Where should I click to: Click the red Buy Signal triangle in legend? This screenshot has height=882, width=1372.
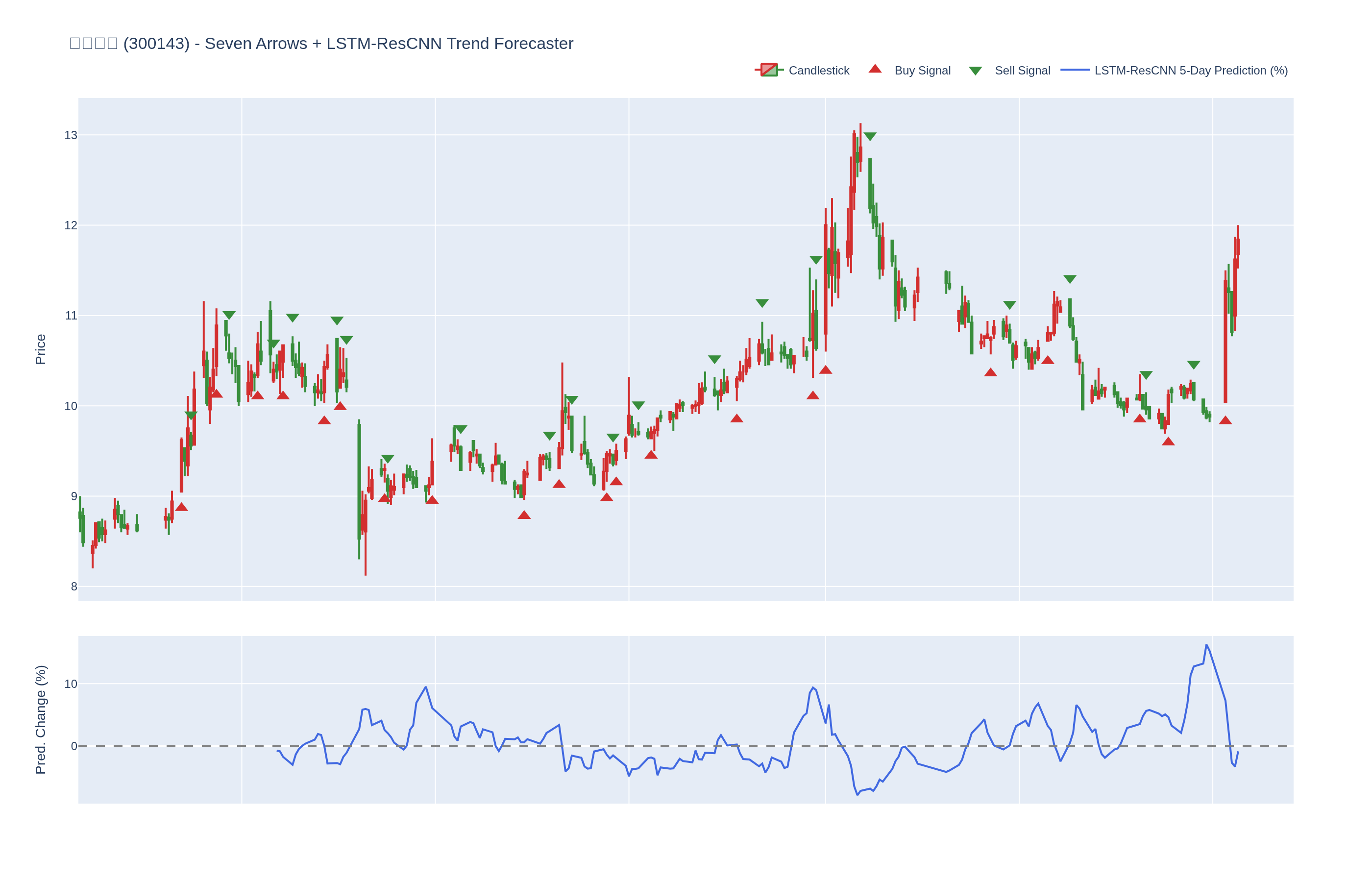pyautogui.click(x=875, y=69)
